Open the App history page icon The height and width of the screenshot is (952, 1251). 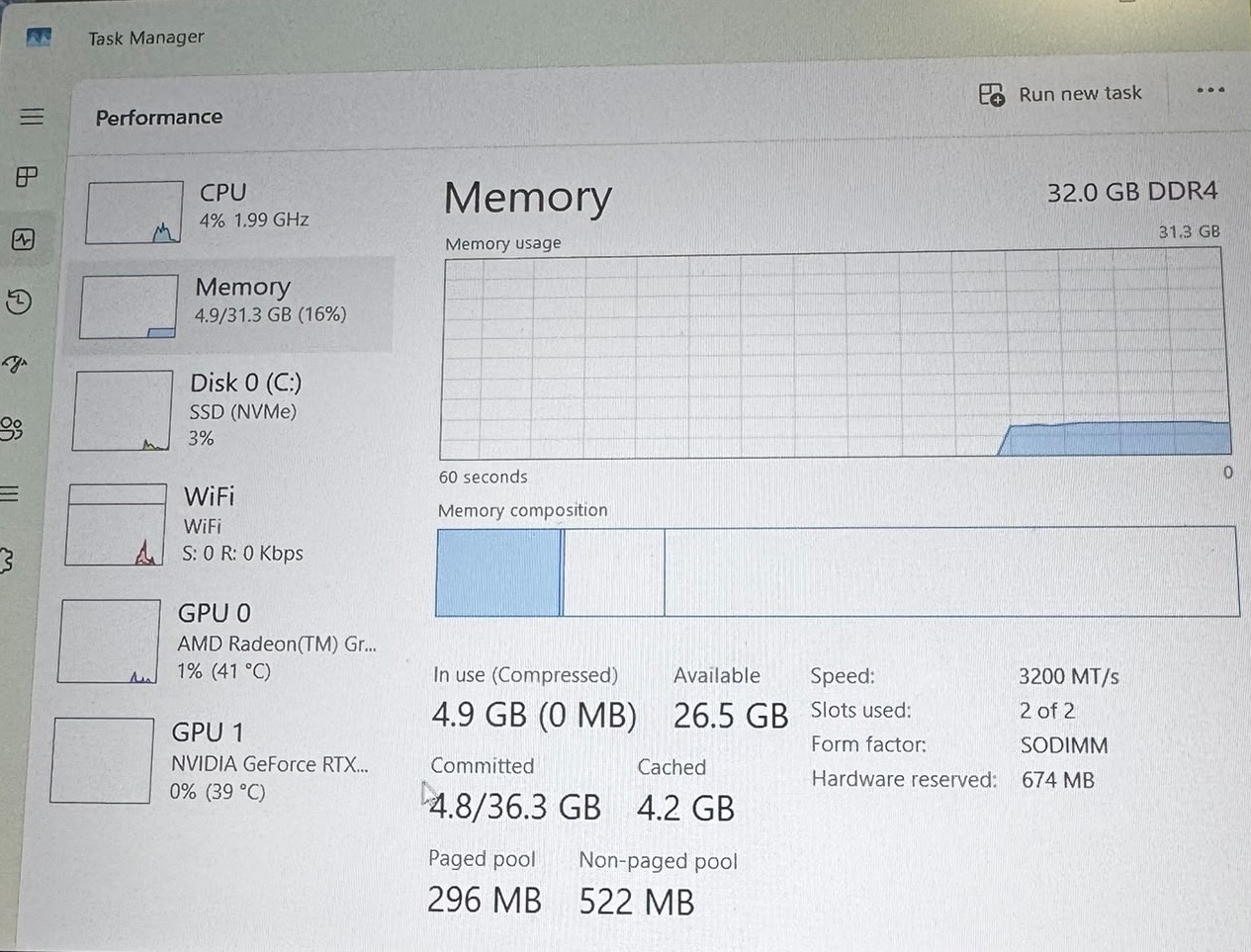[x=19, y=302]
